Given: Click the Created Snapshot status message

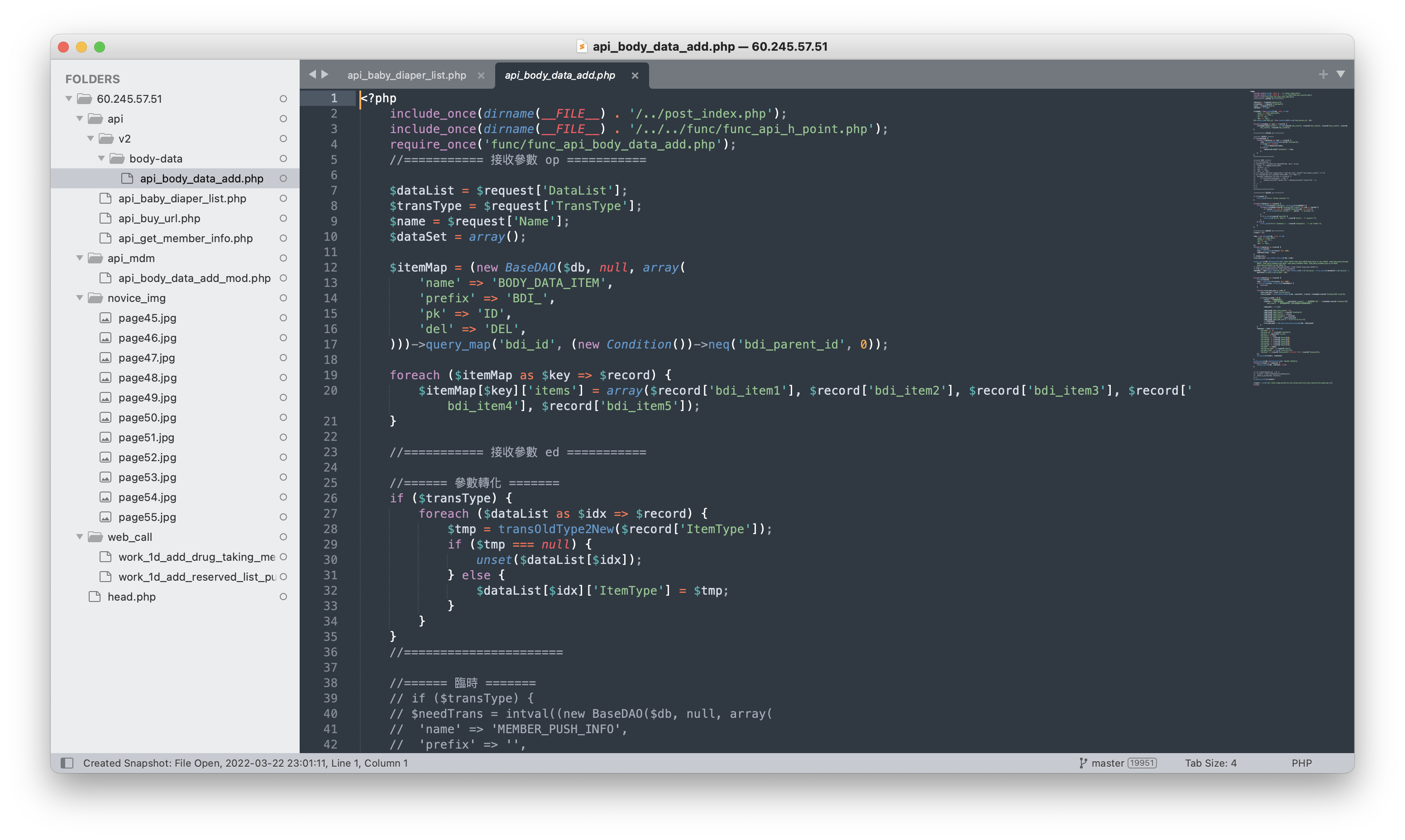Looking at the screenshot, I should (245, 763).
